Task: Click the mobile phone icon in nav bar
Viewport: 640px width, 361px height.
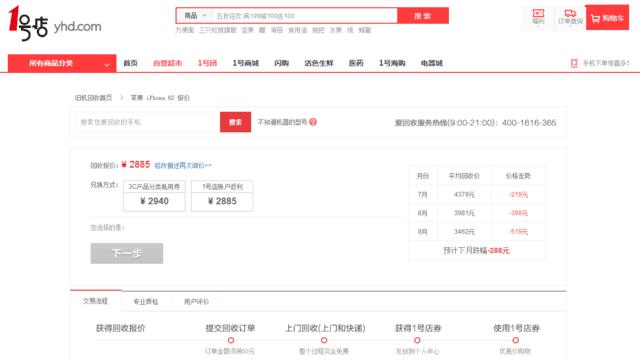Action: pos(574,63)
